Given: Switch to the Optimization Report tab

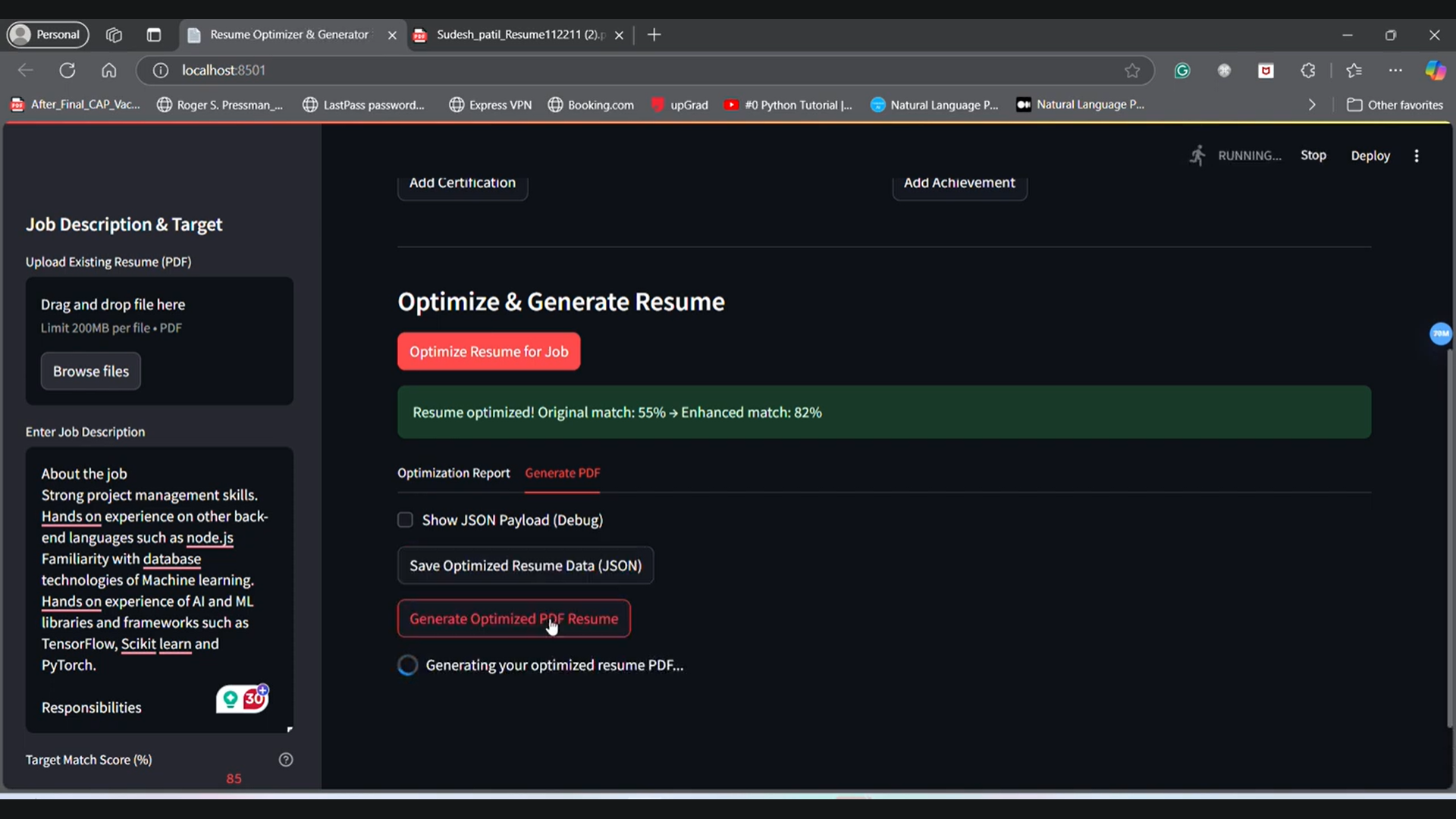Looking at the screenshot, I should (x=453, y=472).
